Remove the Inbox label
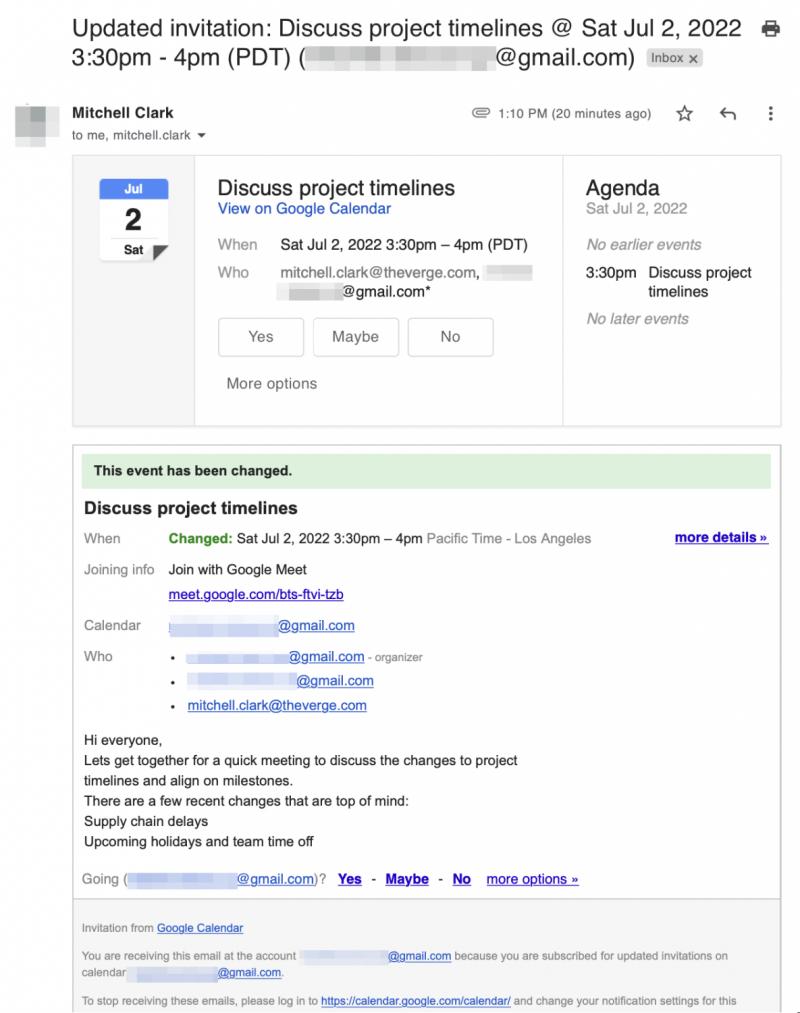 [696, 58]
